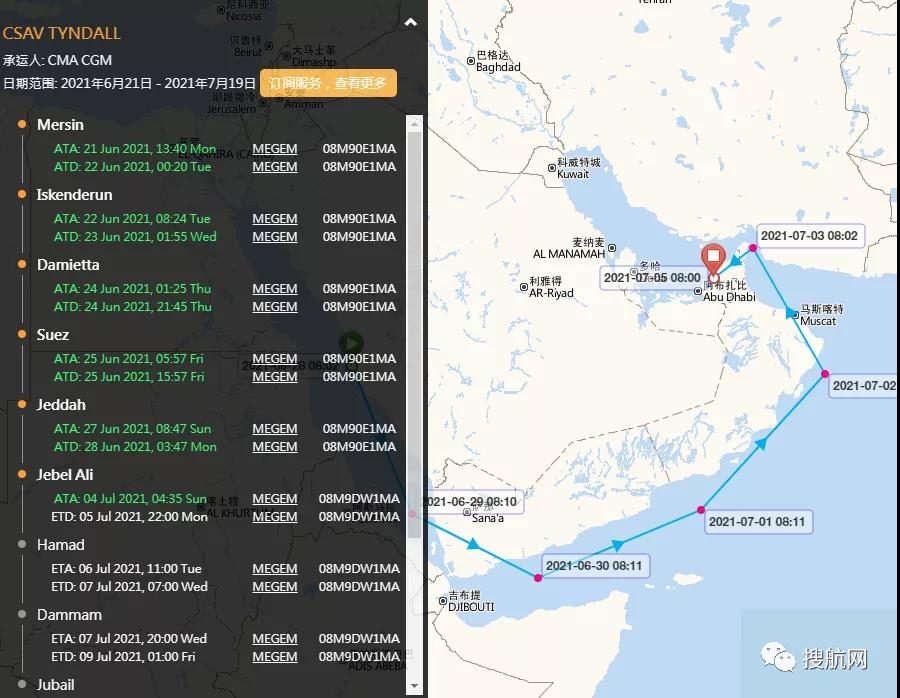Screen dimensions: 900x698
Task: Click the blue direction arrow south of Sana'a
Action: (x=474, y=545)
